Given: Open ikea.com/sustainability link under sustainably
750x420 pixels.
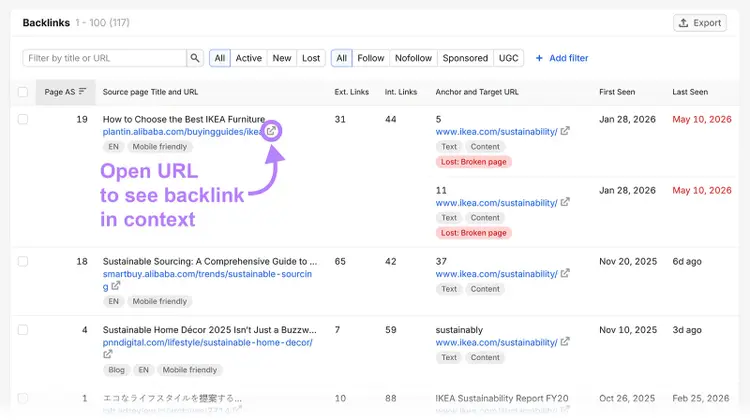Looking at the screenshot, I should (496, 343).
